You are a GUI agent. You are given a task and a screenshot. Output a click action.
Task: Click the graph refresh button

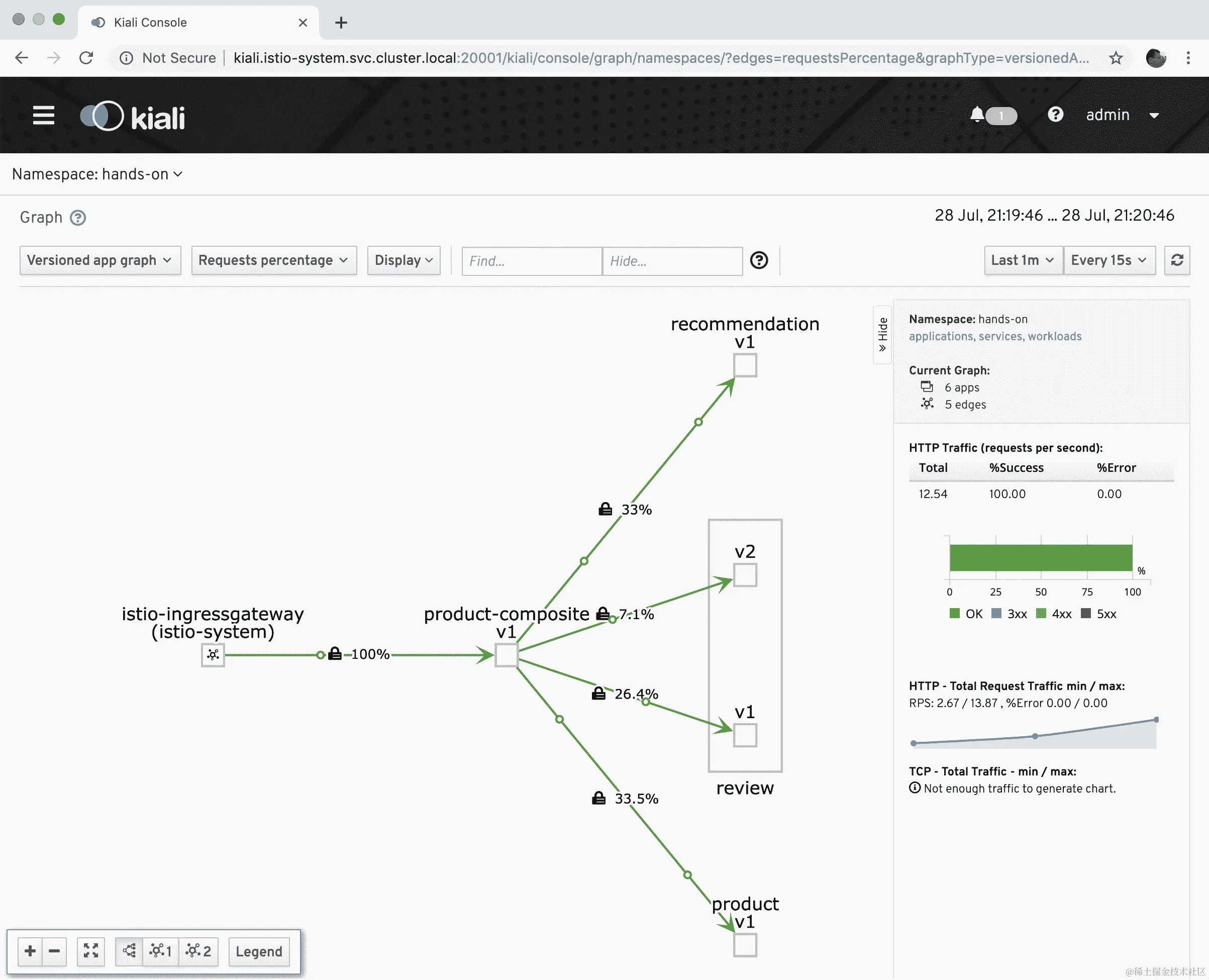coord(1177,260)
